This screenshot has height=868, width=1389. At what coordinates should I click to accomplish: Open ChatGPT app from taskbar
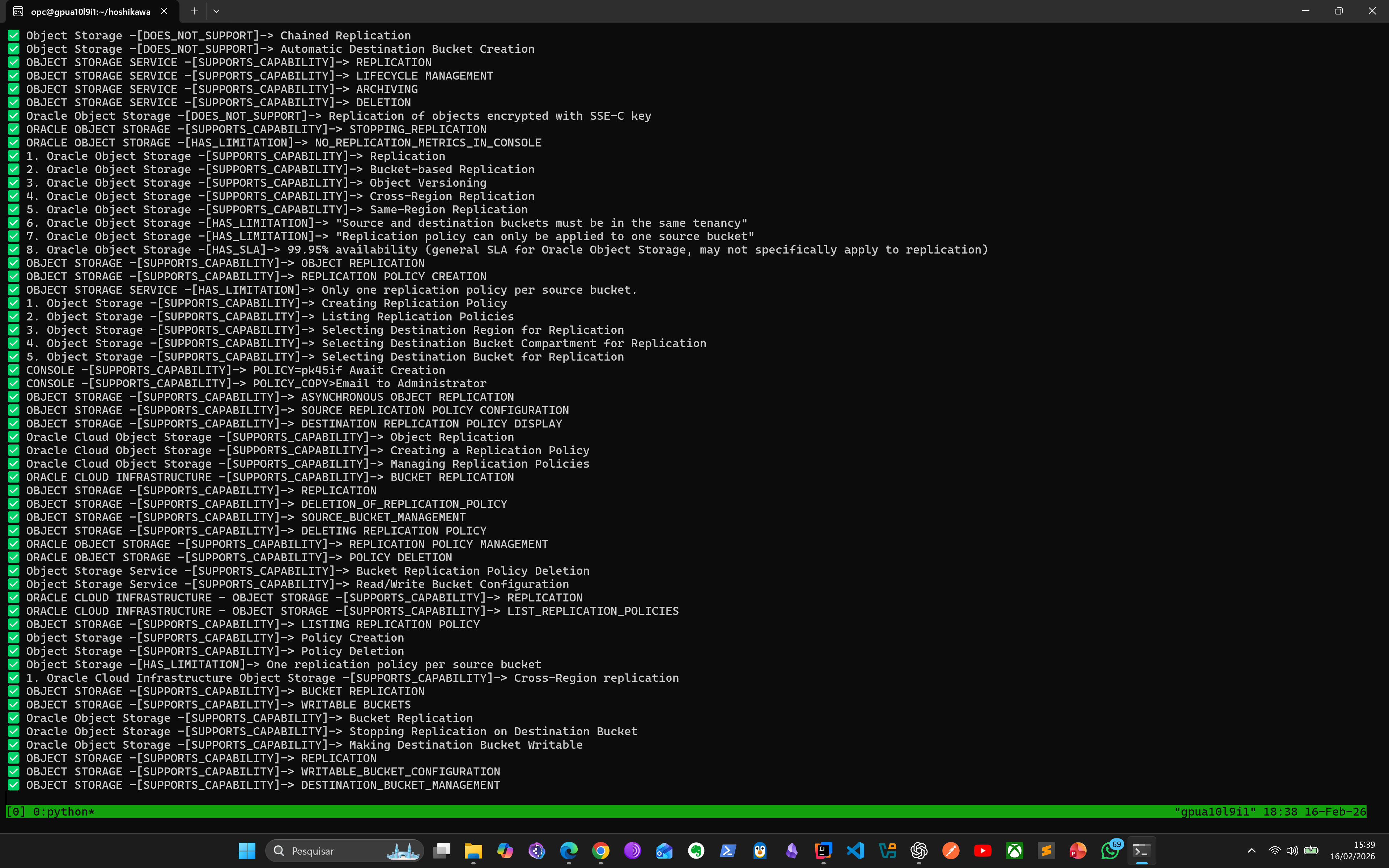tap(918, 850)
